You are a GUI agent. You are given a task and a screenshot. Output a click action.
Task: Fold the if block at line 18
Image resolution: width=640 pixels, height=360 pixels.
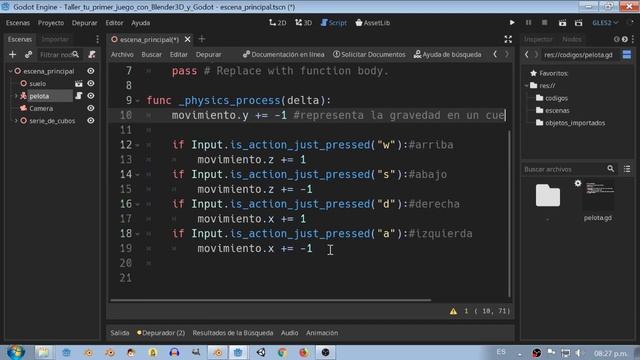coord(138,234)
